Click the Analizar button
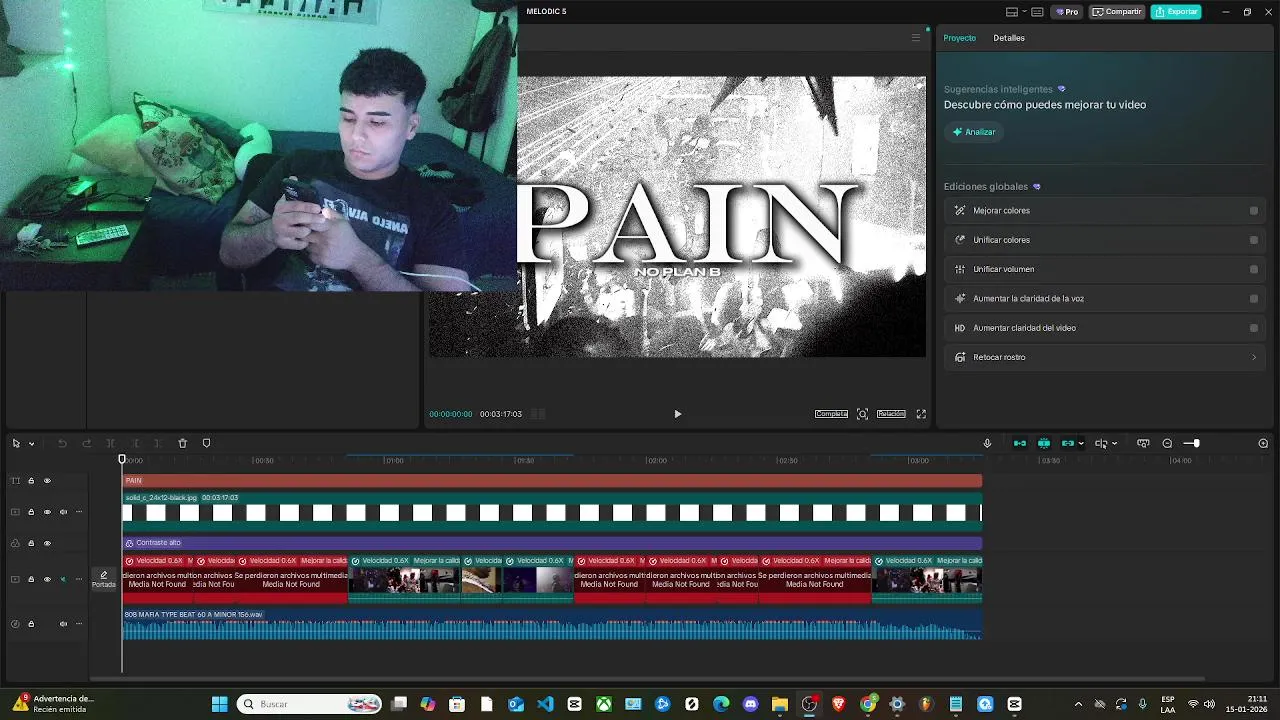This screenshot has width=1280, height=720. click(x=974, y=132)
